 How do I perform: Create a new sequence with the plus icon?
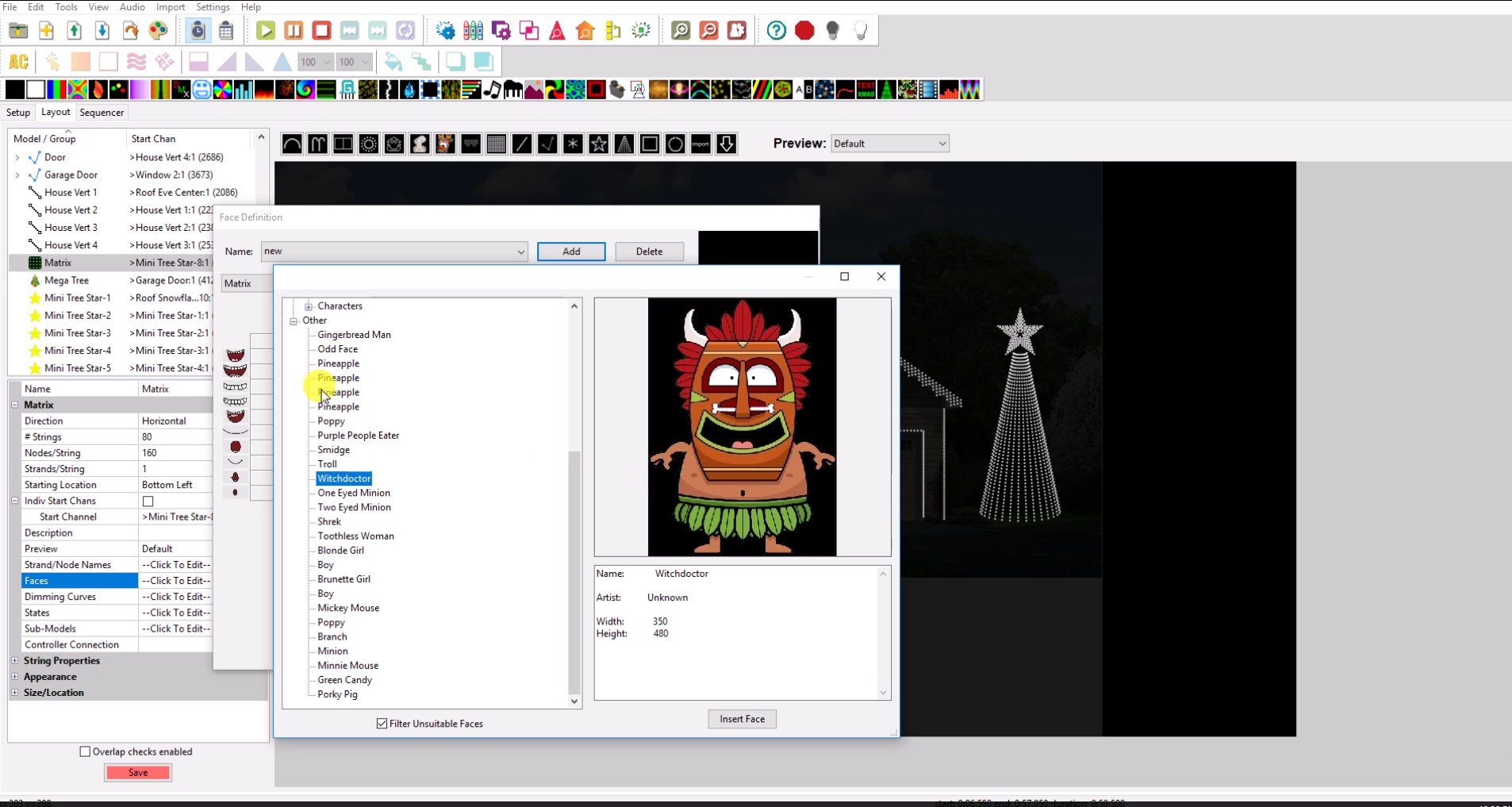pos(46,31)
